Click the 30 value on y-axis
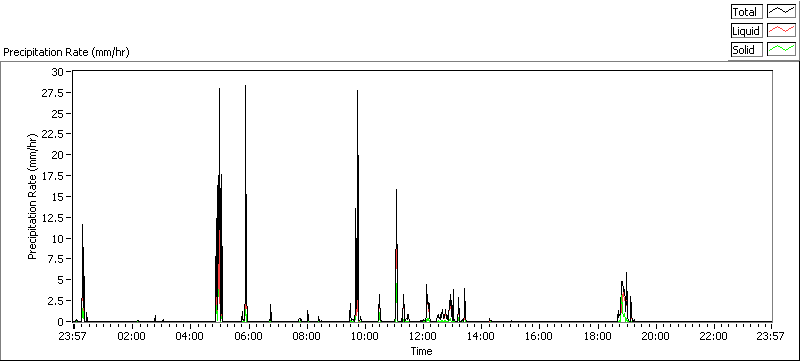This screenshot has height=361, width=800. pyautogui.click(x=57, y=71)
